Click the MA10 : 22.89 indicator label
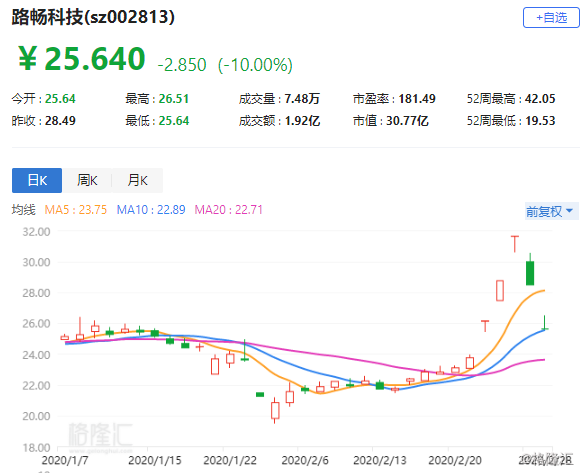This screenshot has width=581, height=473. click(x=151, y=210)
